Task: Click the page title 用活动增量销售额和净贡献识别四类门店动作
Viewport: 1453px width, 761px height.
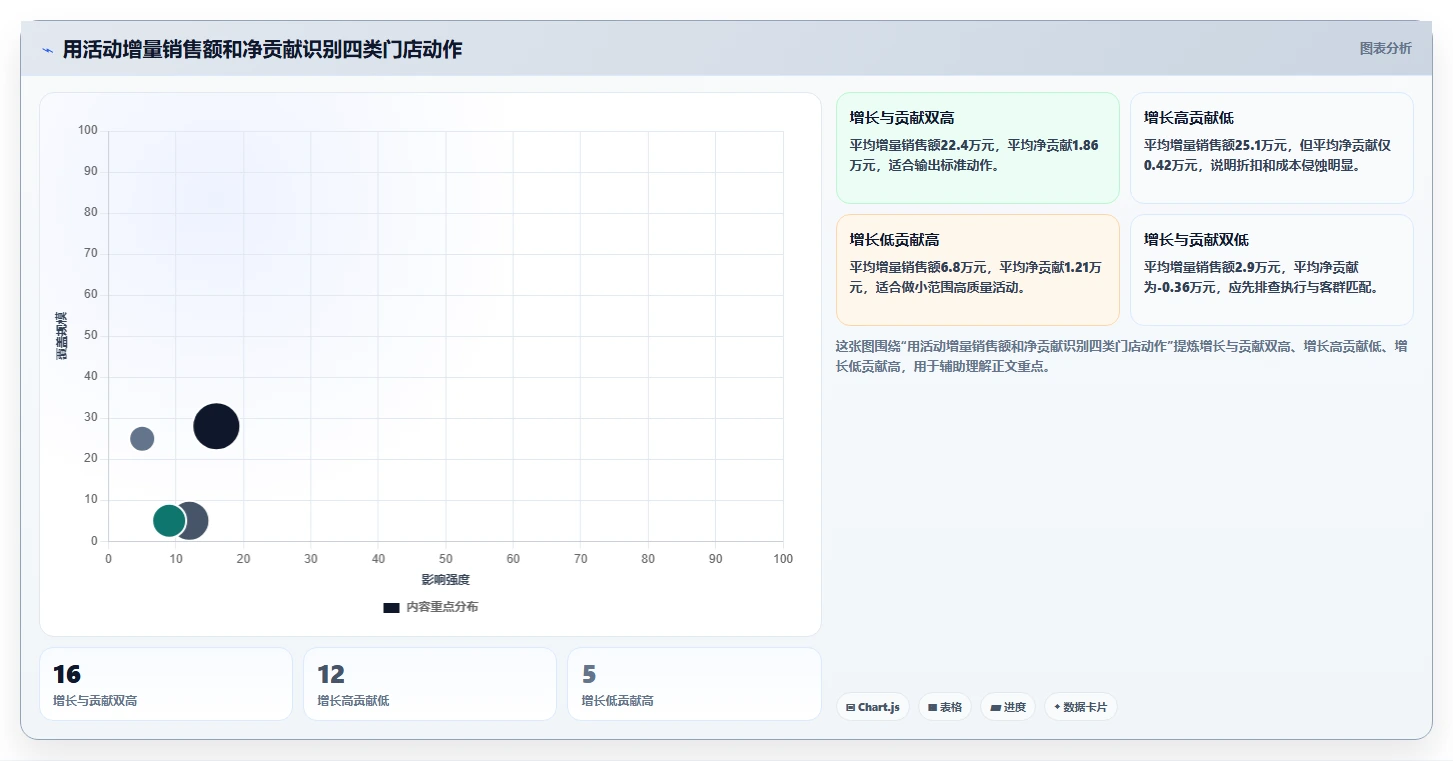Action: click(x=262, y=49)
